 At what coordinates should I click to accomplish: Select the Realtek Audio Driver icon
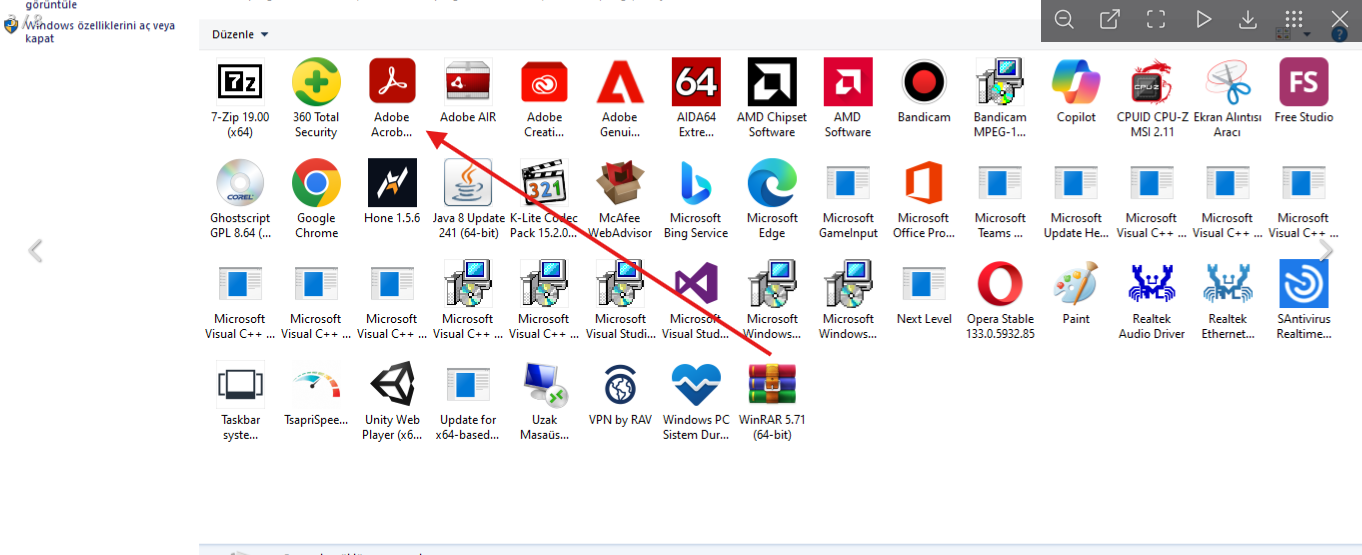pos(1152,284)
